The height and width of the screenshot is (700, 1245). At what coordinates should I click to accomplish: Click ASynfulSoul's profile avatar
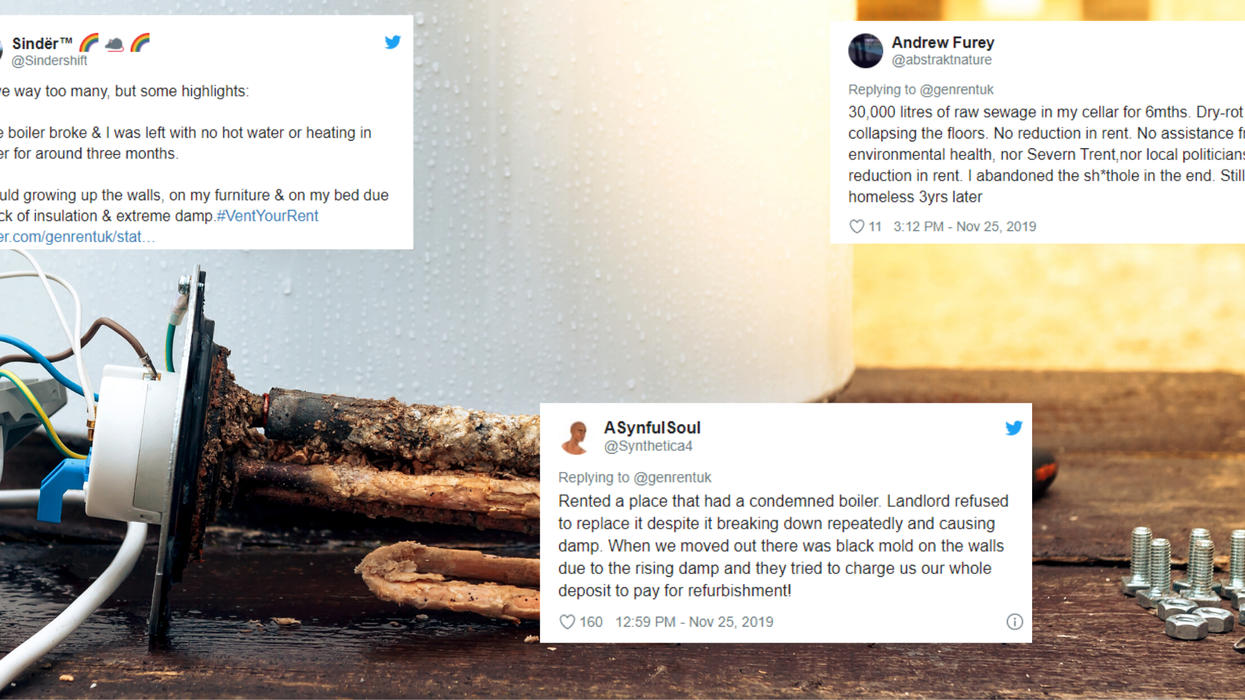[x=575, y=437]
